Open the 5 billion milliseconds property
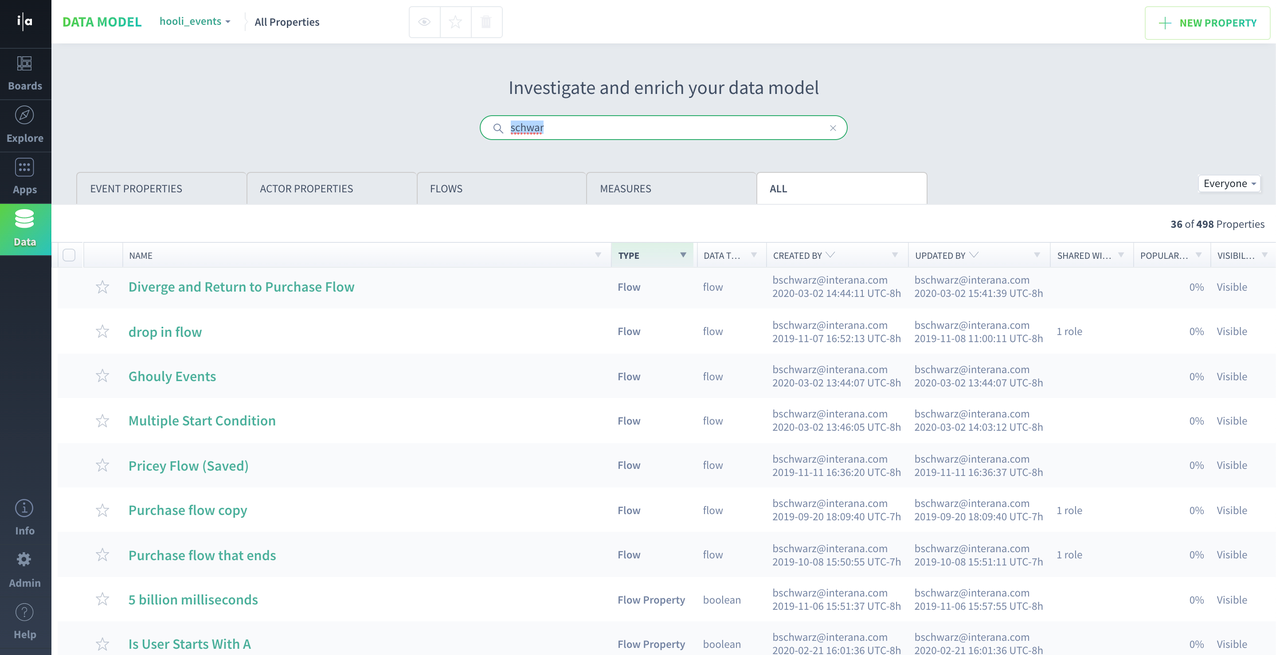 pyautogui.click(x=193, y=600)
